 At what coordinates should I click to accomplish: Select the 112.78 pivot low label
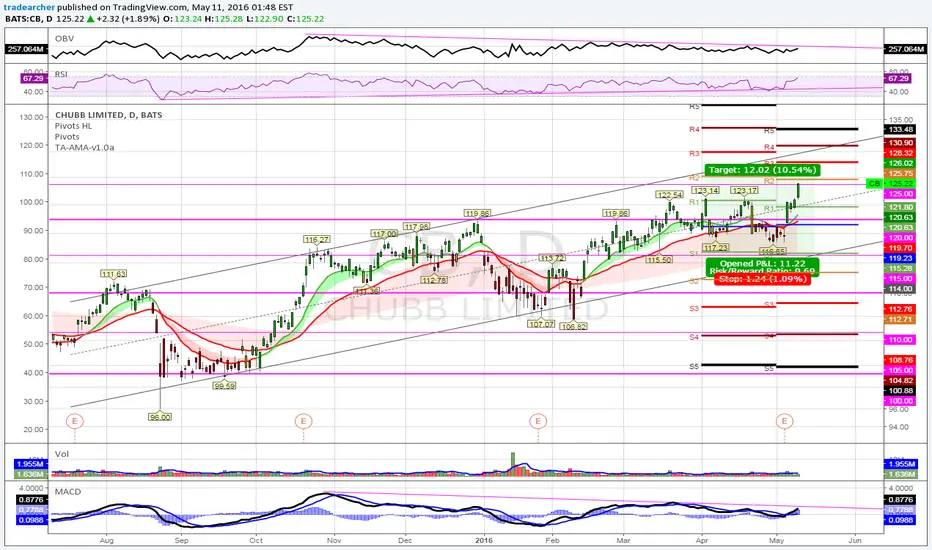[x=434, y=280]
